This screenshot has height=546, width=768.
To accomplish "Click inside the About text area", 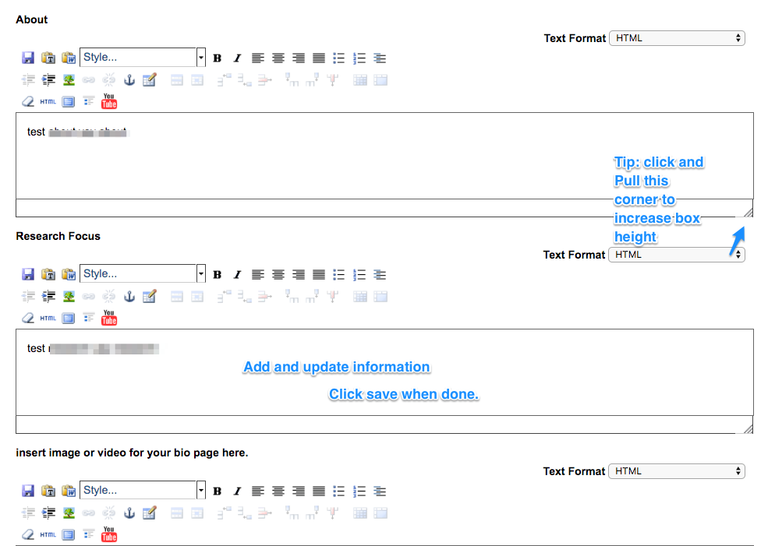I will (x=300, y=160).
